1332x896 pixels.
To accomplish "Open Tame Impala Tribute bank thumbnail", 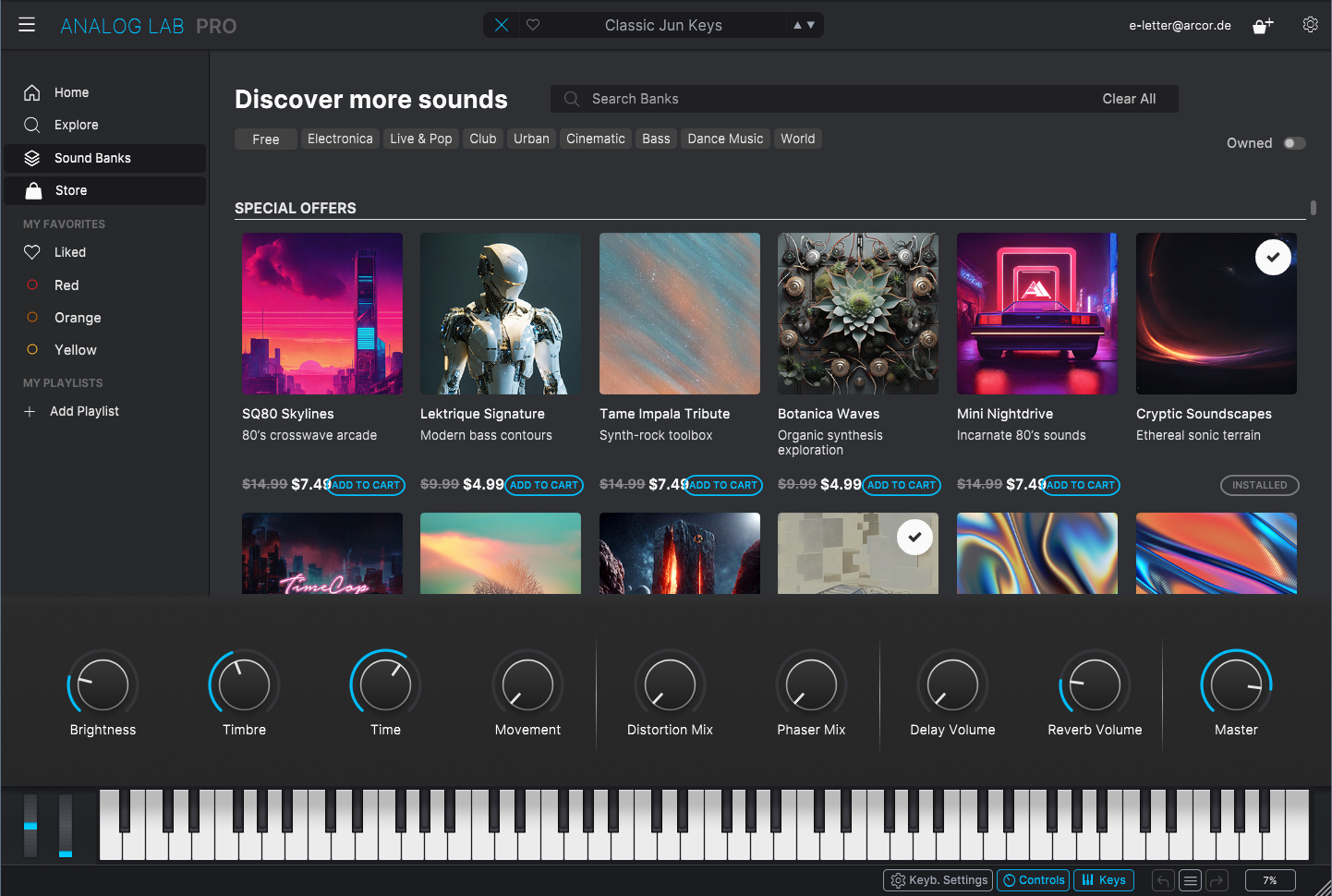I will coord(680,313).
